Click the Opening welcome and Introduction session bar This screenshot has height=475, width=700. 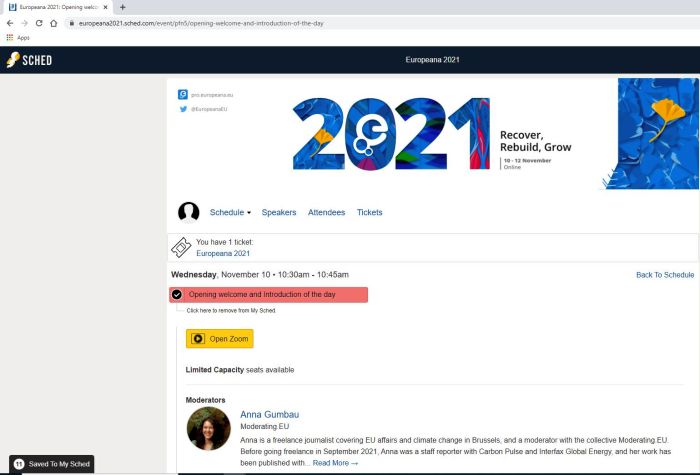point(268,295)
